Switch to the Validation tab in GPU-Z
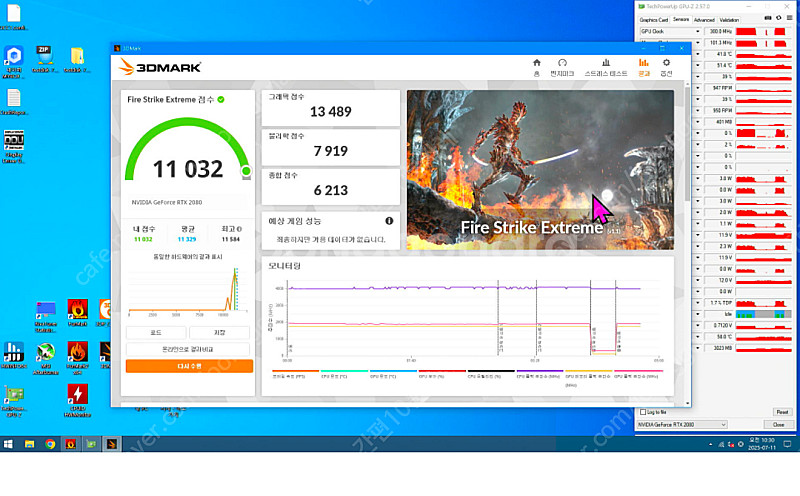 729,20
